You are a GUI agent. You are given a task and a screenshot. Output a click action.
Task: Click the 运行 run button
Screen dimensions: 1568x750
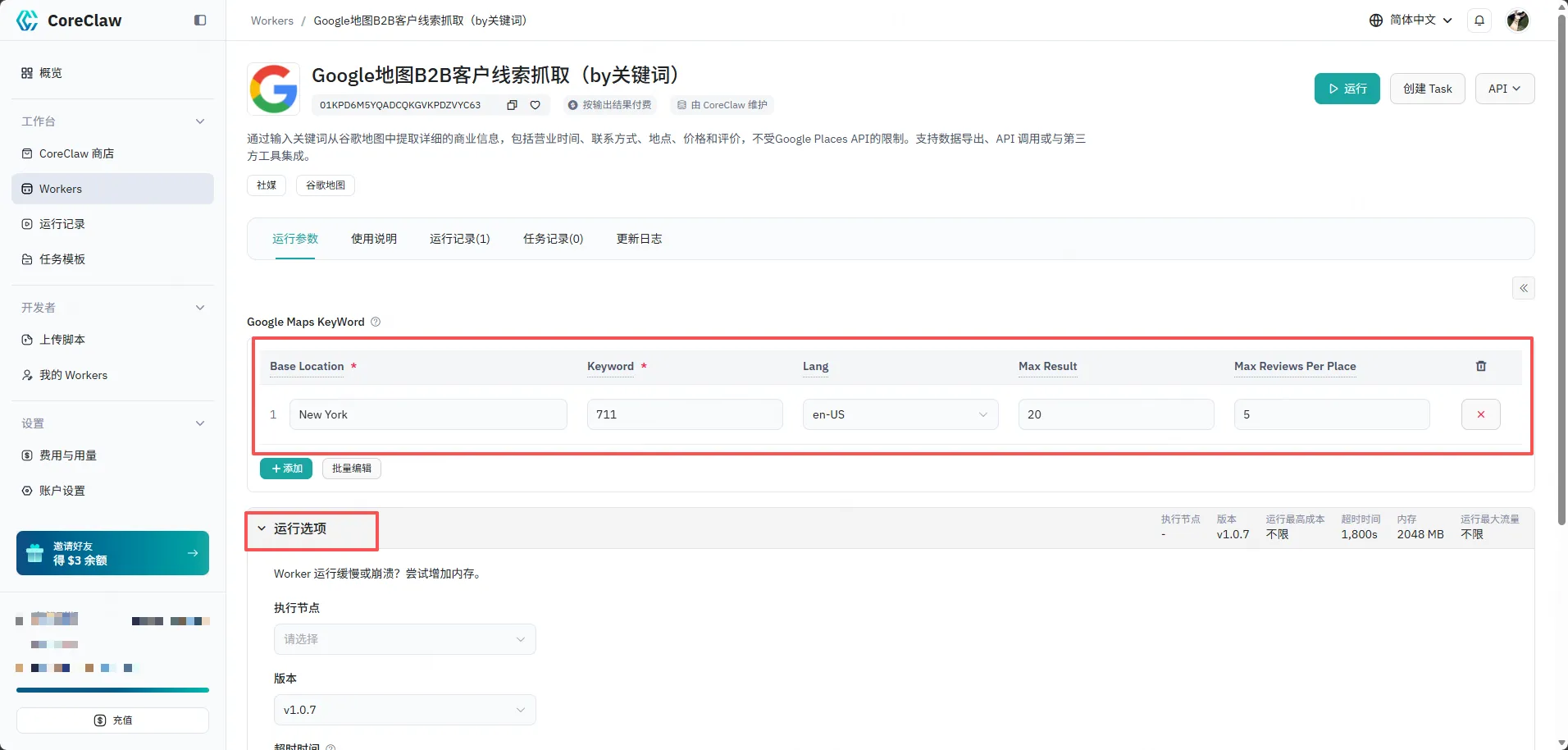1347,89
